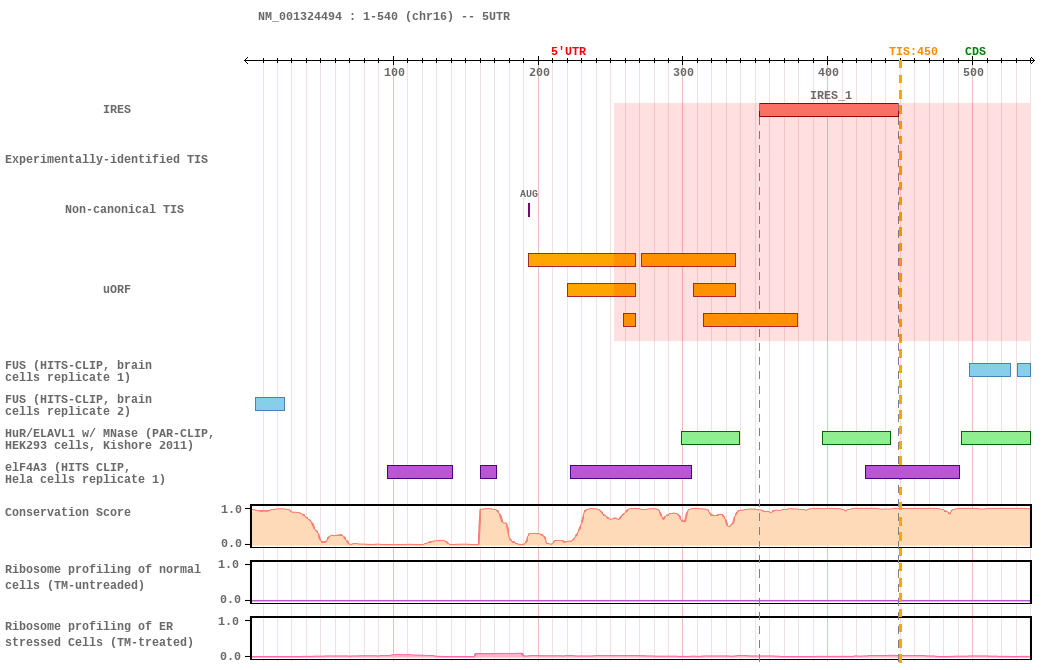The width and height of the screenshot is (1050, 670).
Task: Click the eIF4A3 purple site overlapping the TIS
Action: [x=913, y=472]
